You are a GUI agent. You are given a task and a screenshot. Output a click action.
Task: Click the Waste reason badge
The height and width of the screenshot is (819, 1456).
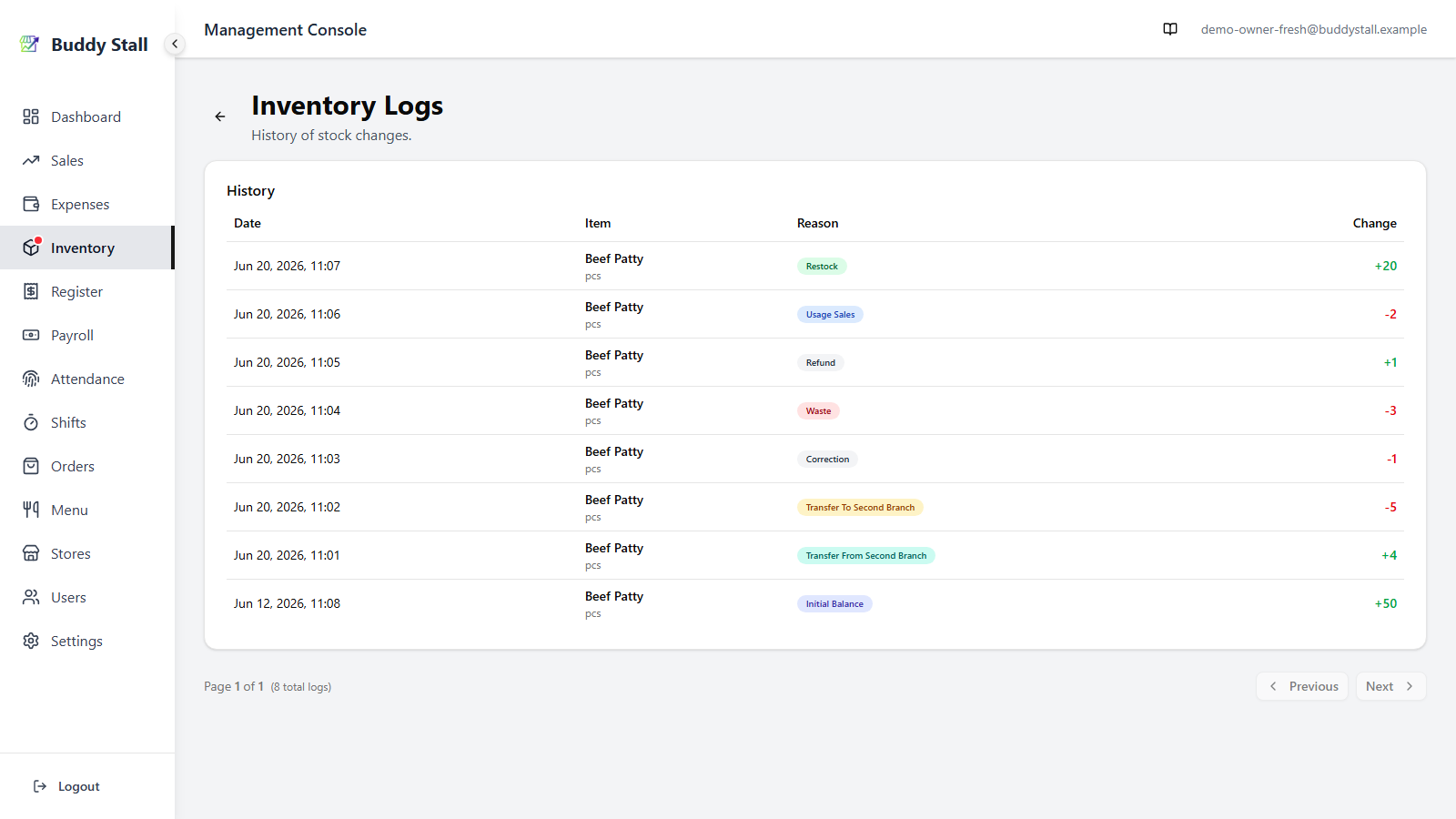pyautogui.click(x=818, y=411)
